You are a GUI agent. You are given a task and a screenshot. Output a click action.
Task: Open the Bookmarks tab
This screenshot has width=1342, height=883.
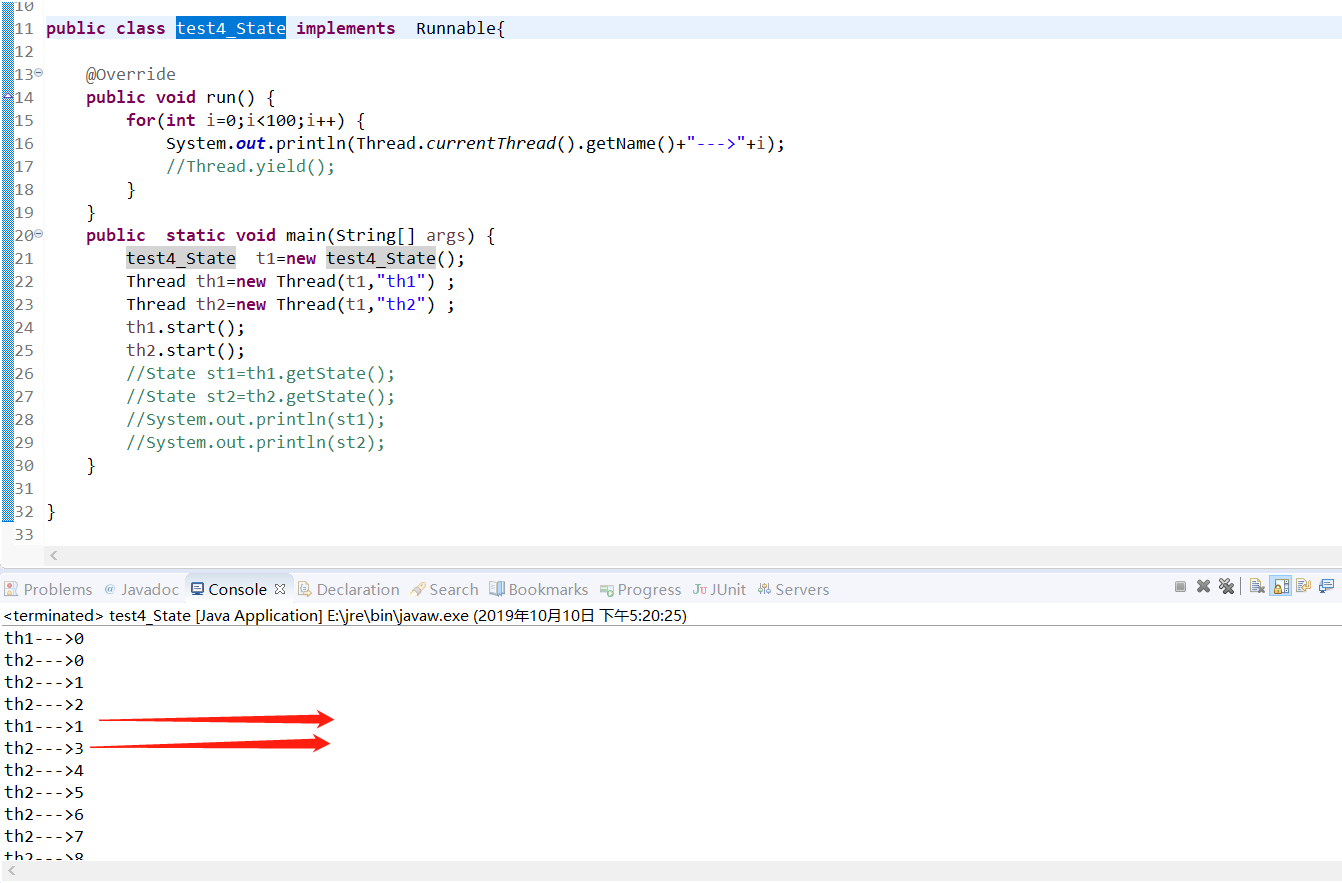(x=548, y=589)
